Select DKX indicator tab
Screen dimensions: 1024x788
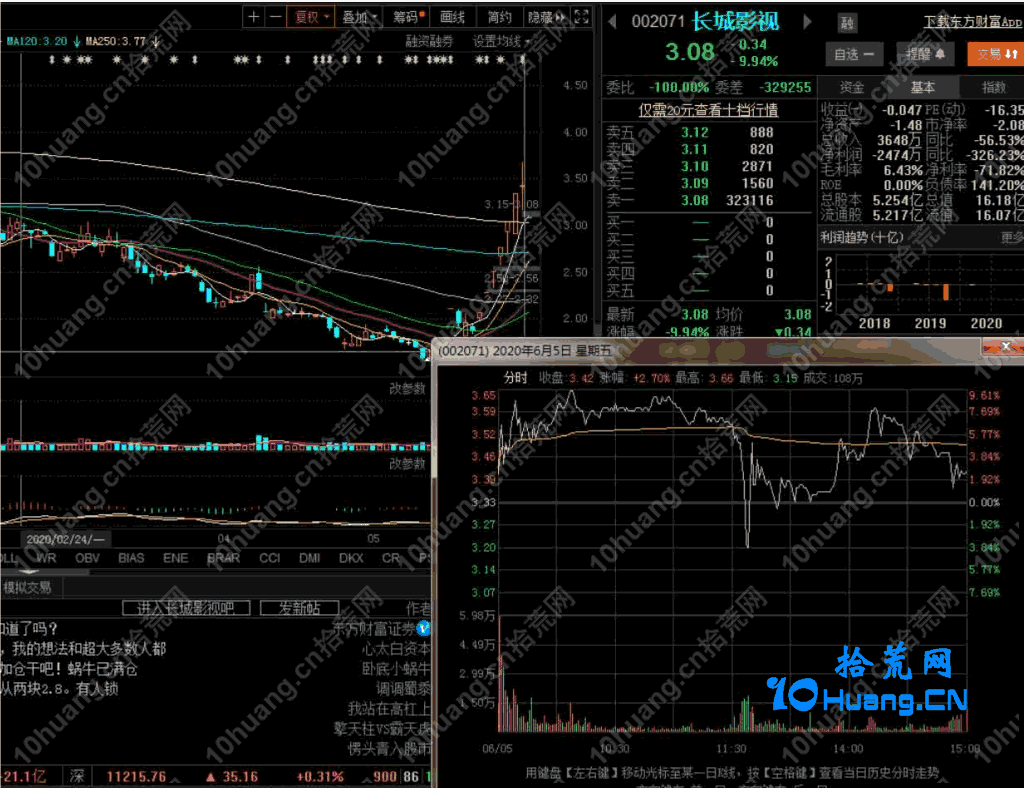coord(351,558)
